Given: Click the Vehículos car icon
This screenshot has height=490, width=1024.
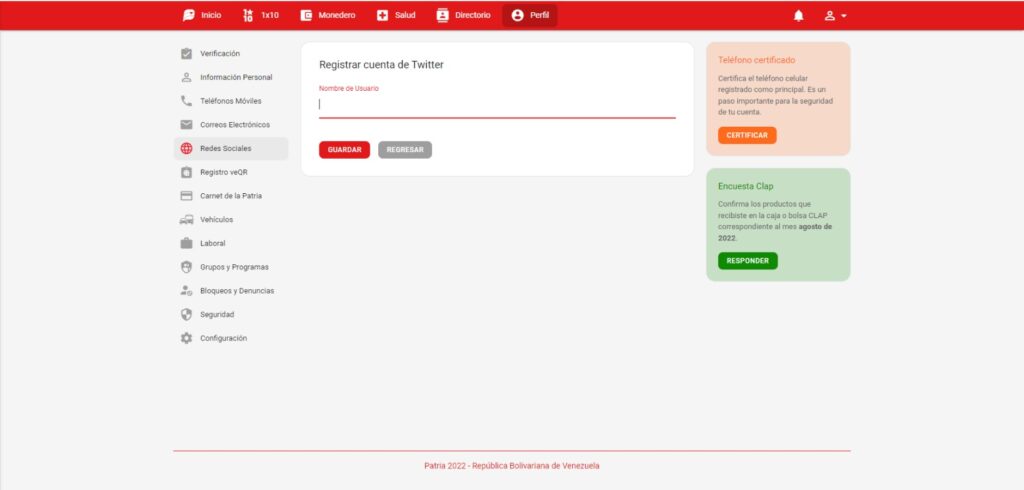Looking at the screenshot, I should pyautogui.click(x=186, y=220).
